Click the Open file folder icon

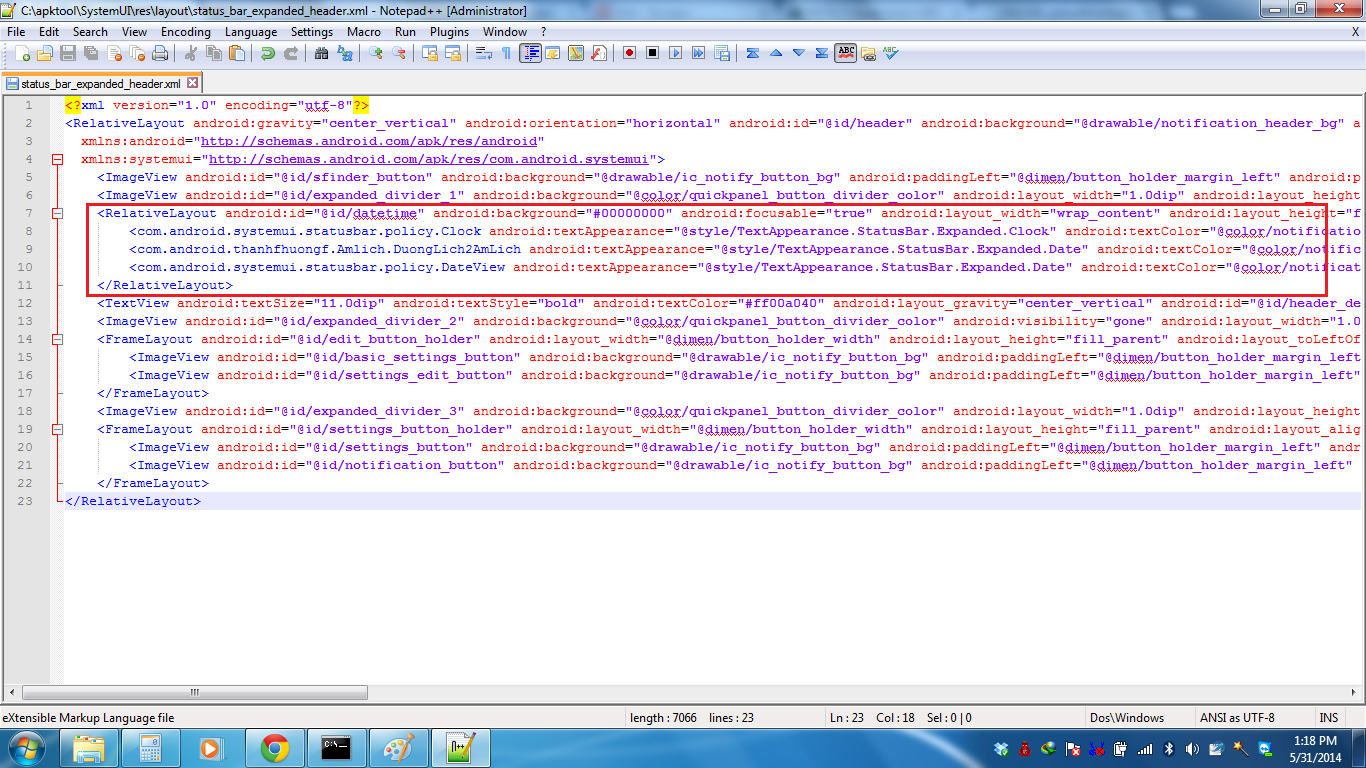[x=45, y=53]
